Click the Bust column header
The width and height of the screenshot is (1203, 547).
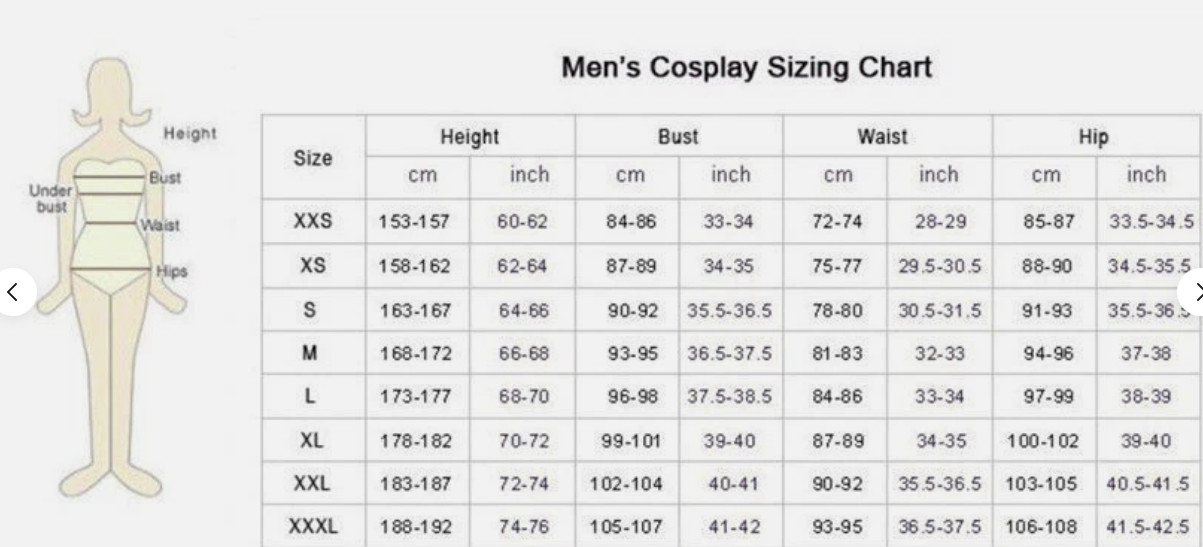(x=678, y=137)
